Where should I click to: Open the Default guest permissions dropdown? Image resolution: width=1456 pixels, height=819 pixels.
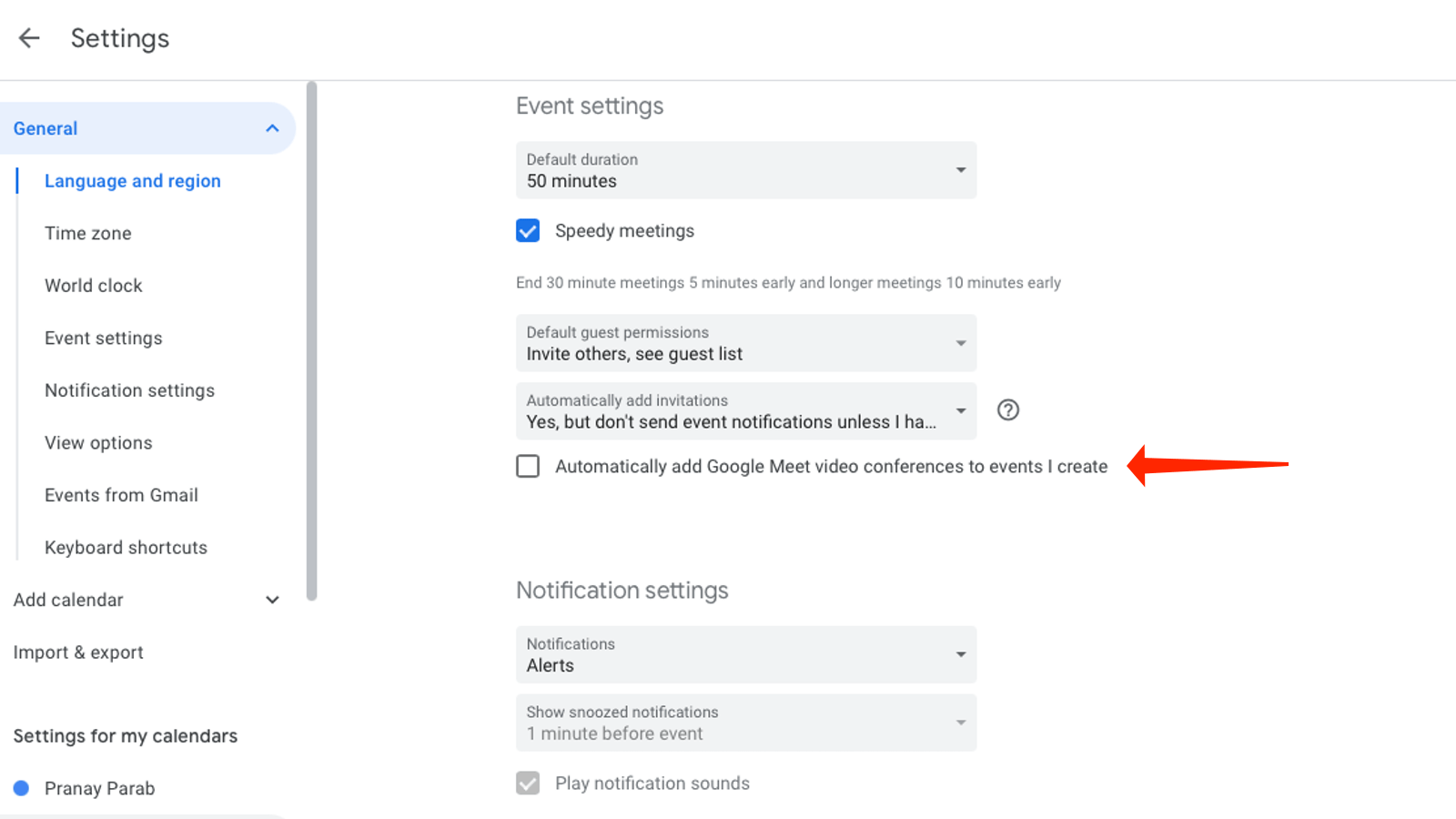[746, 343]
